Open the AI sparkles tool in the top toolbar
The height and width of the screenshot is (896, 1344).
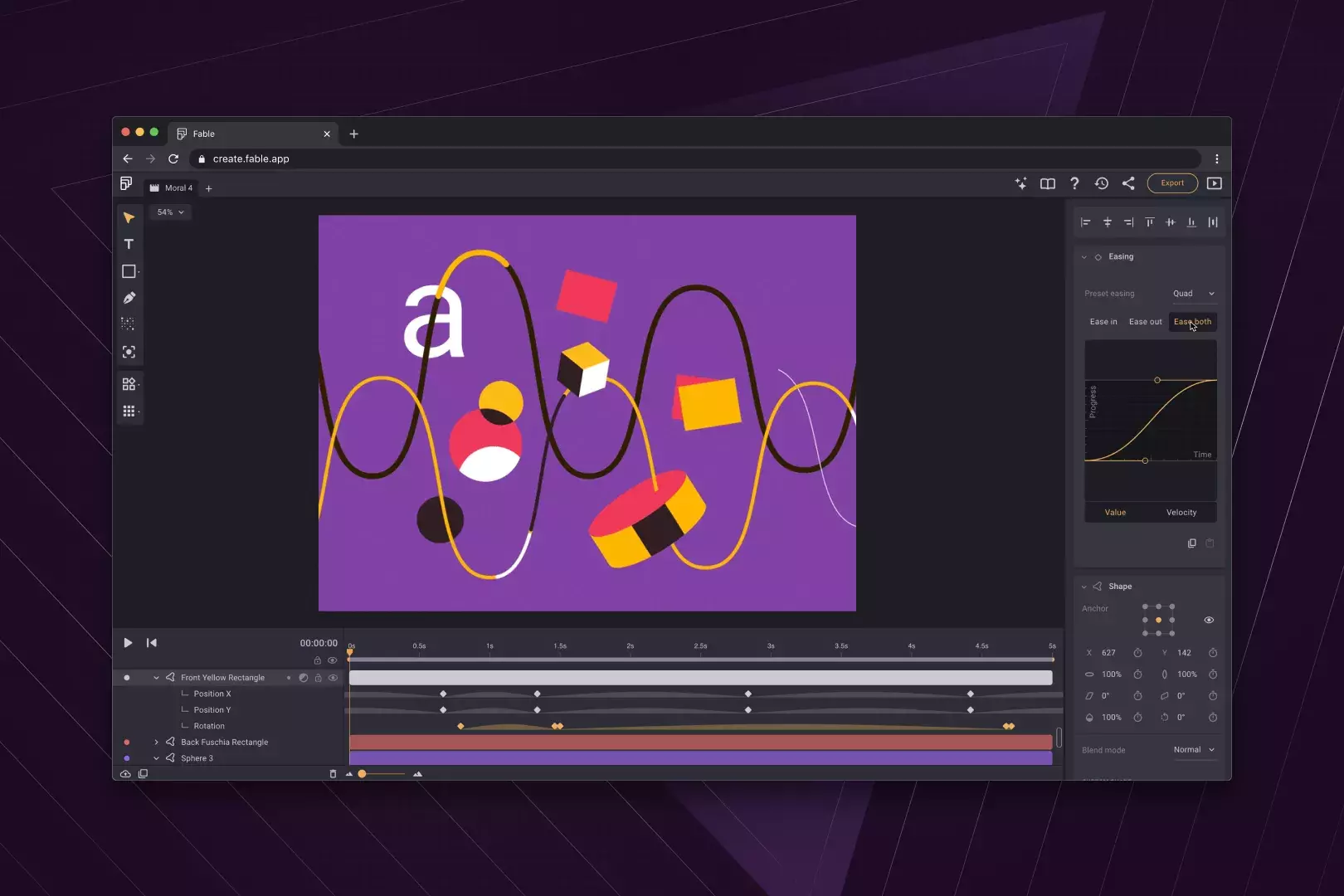(1021, 183)
